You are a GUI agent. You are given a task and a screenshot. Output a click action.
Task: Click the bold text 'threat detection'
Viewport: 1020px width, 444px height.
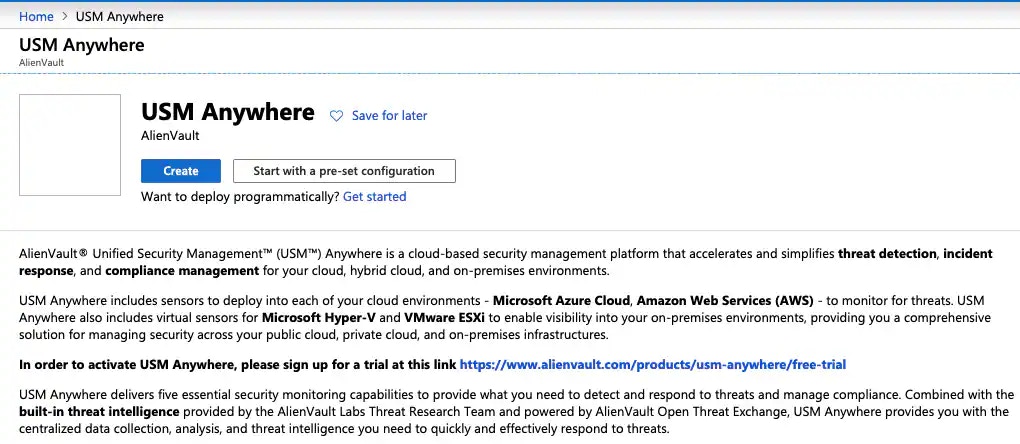(x=887, y=254)
